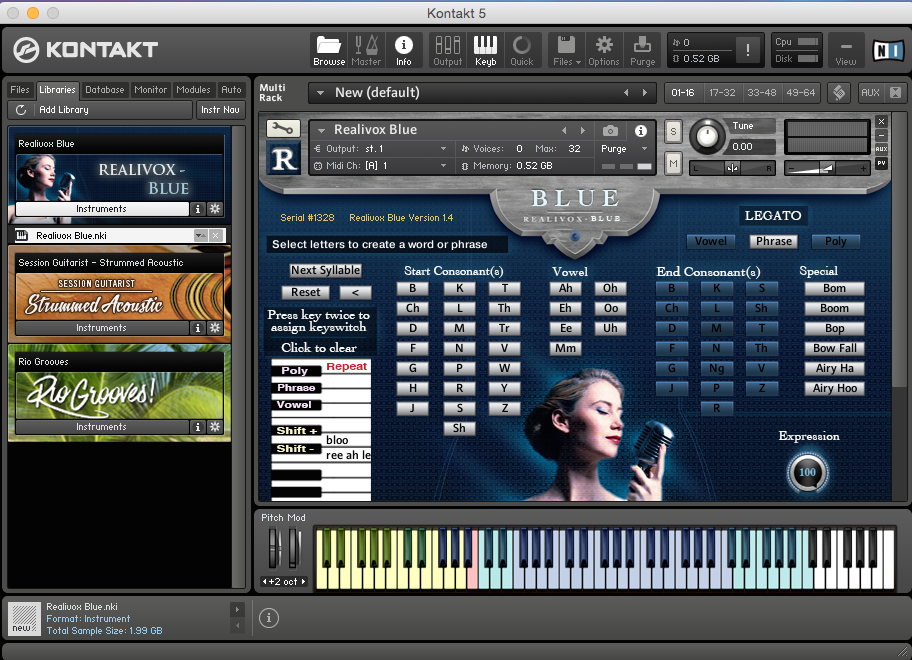Viewport: 912px width, 660px height.
Task: Load previous instrument with left arrow
Action: coord(564,130)
